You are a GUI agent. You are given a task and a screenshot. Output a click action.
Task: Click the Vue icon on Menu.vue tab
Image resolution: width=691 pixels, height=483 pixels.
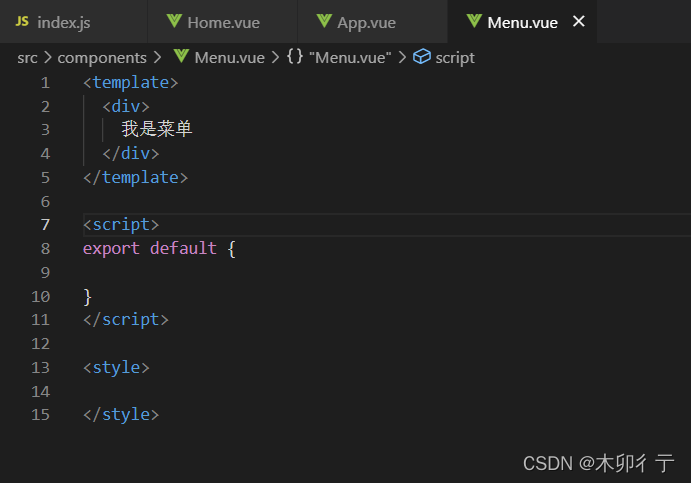(x=474, y=21)
